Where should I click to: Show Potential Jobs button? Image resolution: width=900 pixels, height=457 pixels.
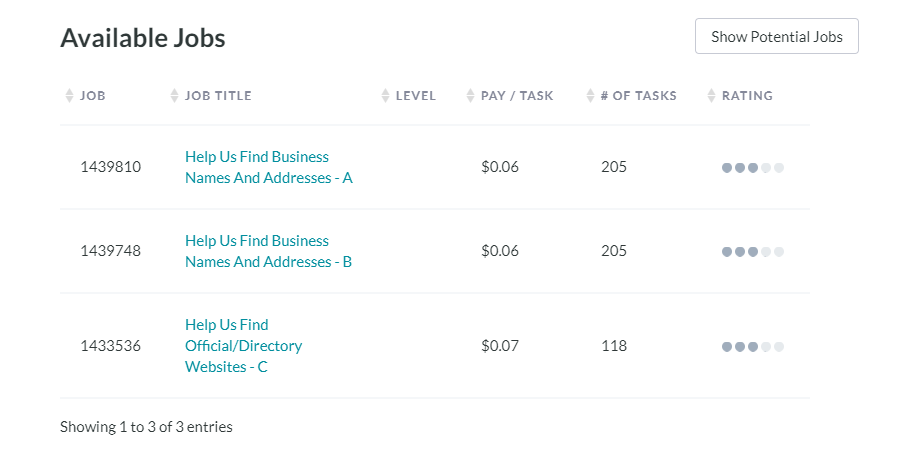click(777, 36)
